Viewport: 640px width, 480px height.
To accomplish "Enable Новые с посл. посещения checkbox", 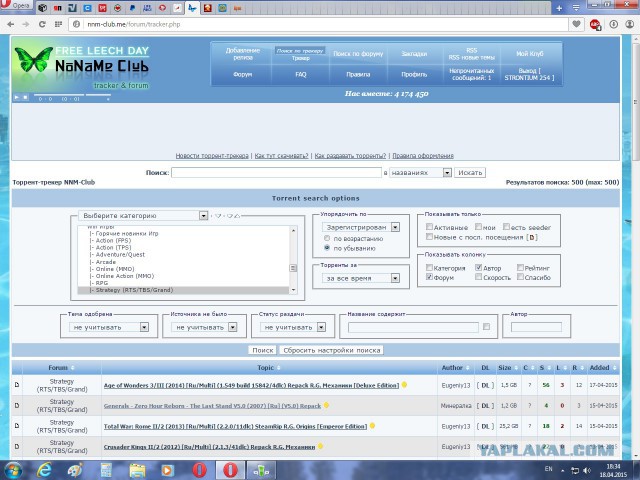I will coord(429,236).
